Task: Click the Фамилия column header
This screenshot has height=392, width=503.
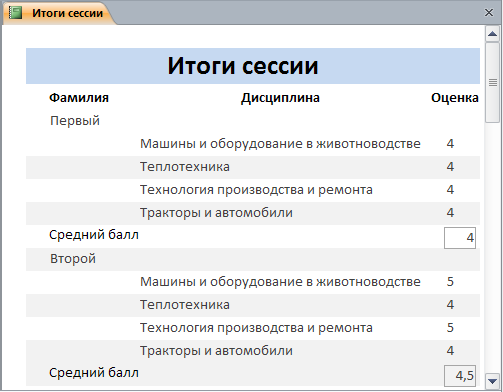Action: click(79, 98)
